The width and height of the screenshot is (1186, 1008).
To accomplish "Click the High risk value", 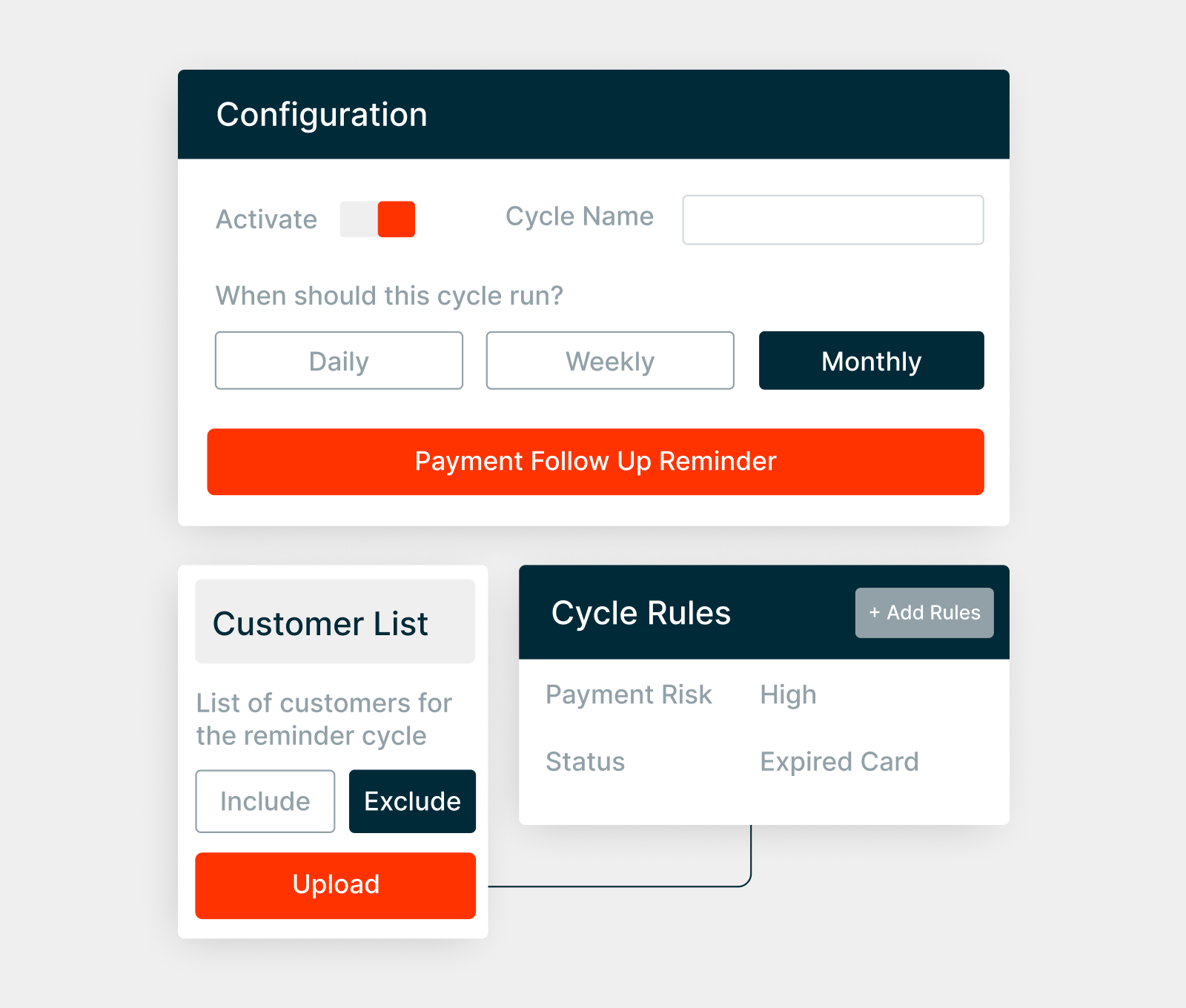I will [788, 694].
